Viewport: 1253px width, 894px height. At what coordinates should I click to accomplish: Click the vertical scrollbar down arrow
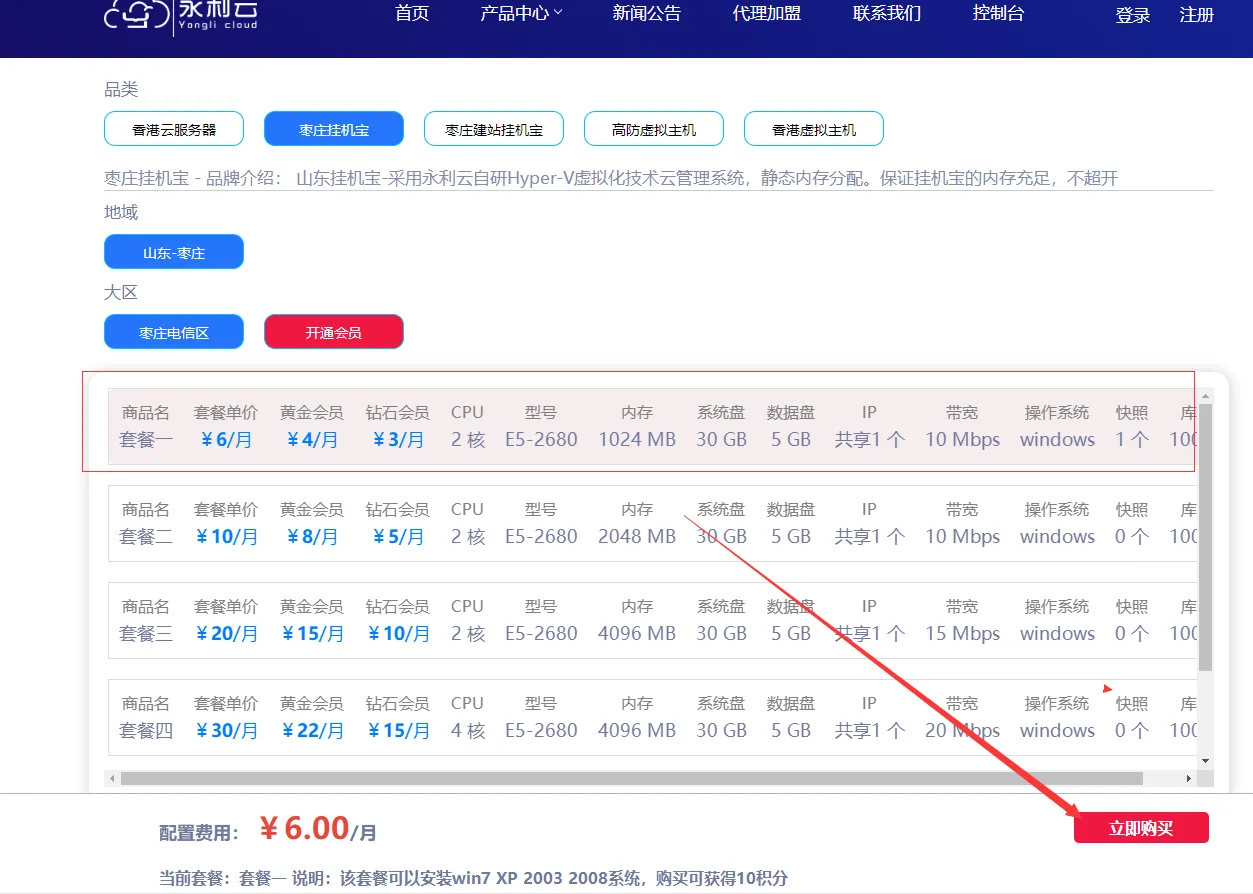pyautogui.click(x=1205, y=761)
